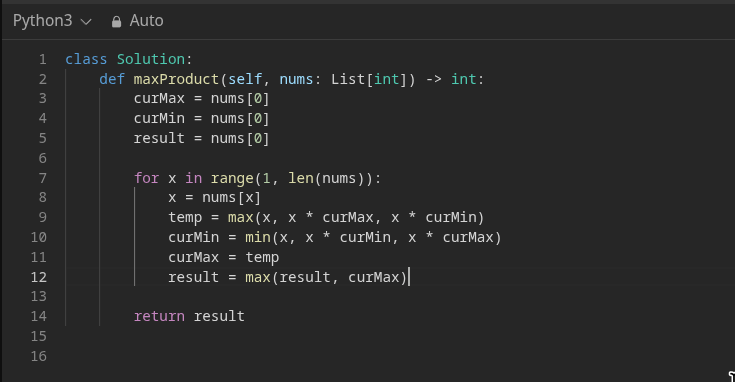Viewport: 735px width, 382px height.
Task: Click the 'class' keyword on line 1
Action: pyautogui.click(x=86, y=59)
